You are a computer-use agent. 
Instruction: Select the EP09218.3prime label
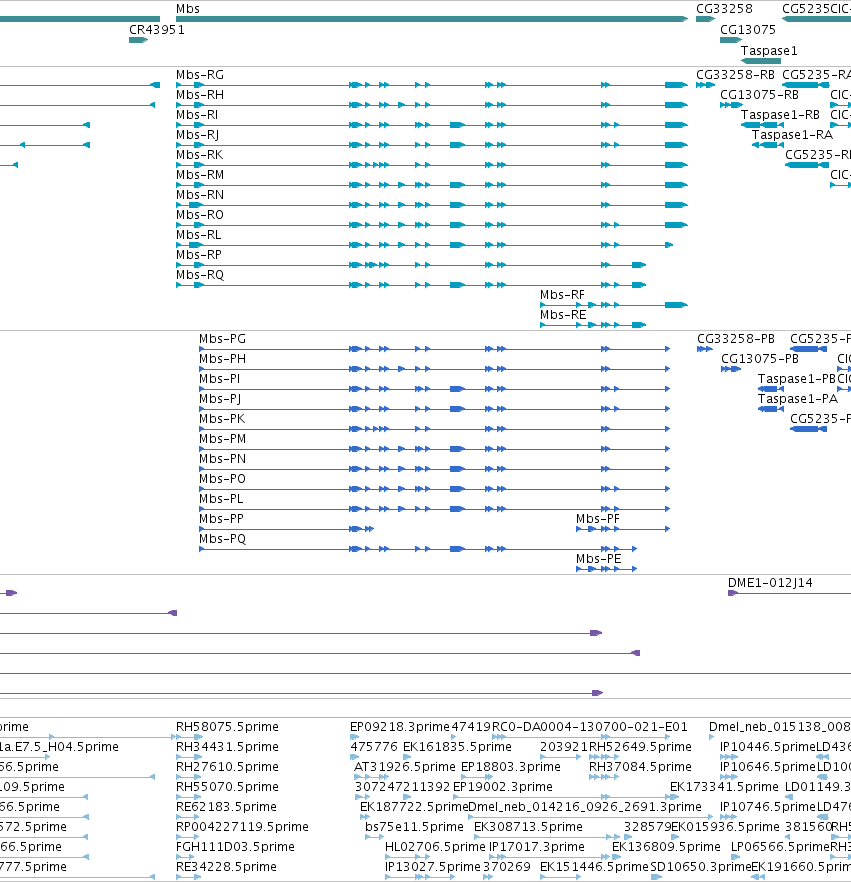pyautogui.click(x=400, y=727)
